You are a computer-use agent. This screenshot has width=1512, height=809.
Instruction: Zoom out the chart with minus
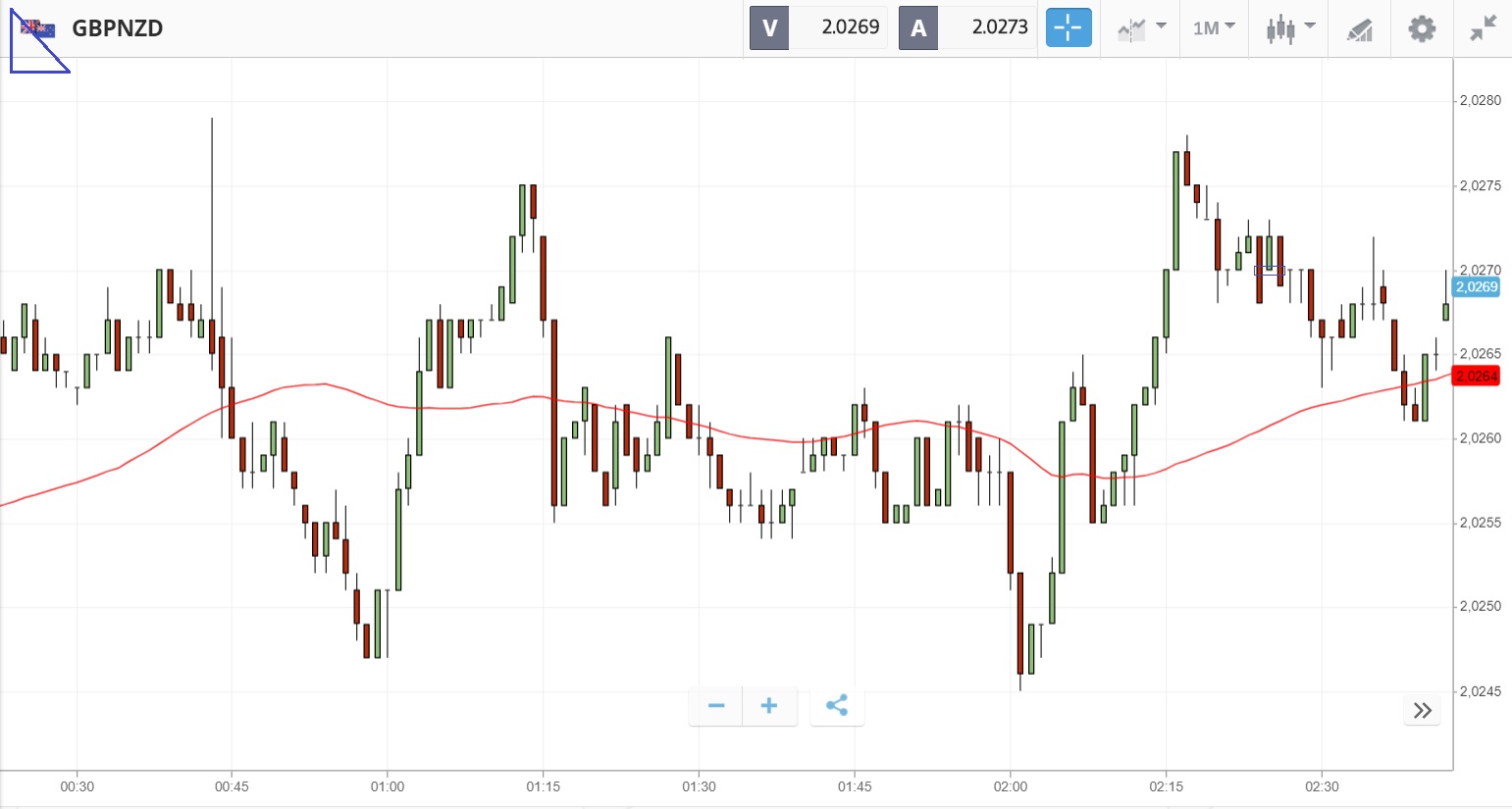click(716, 706)
